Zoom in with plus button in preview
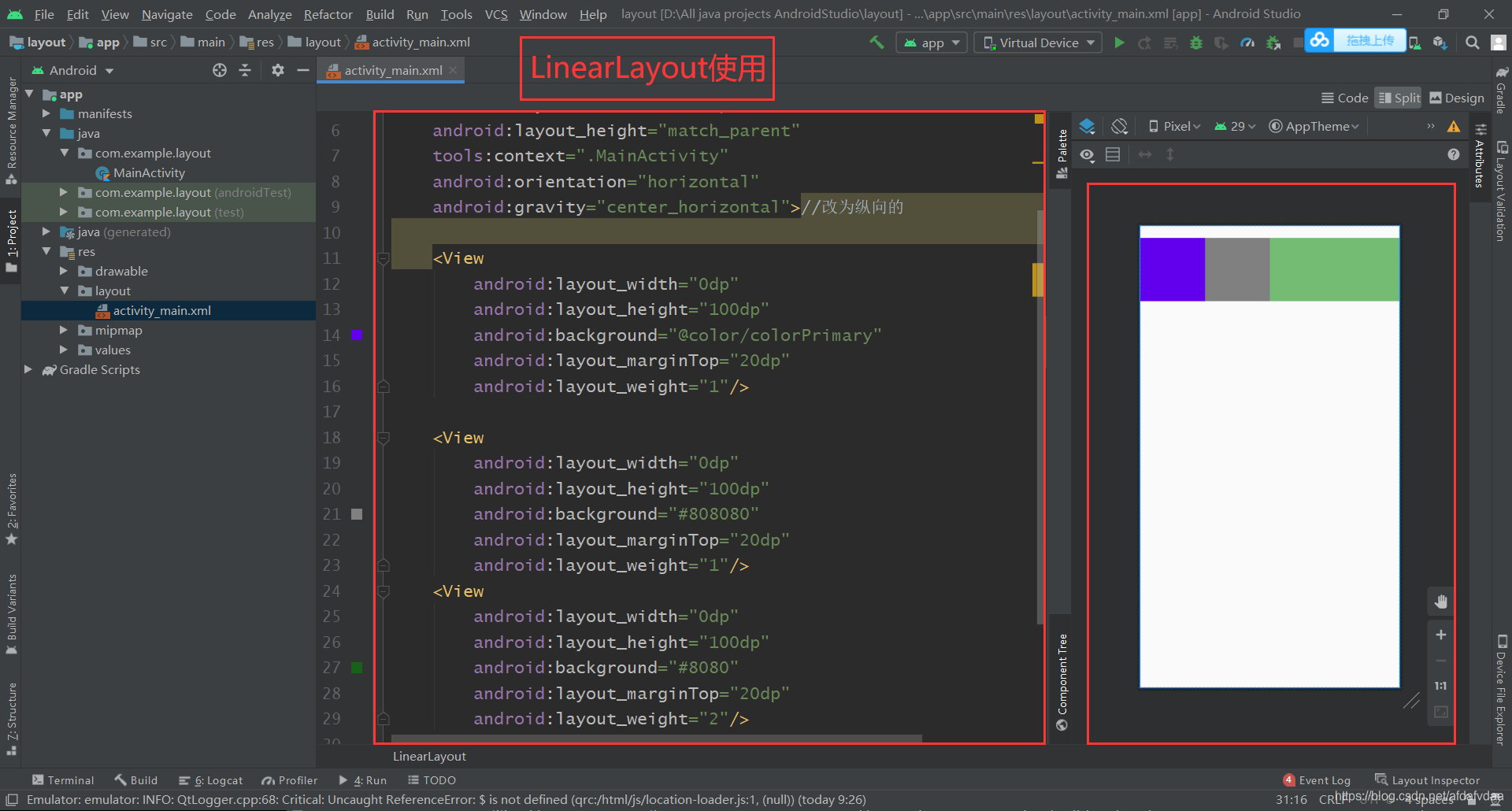This screenshot has width=1512, height=811. click(1441, 635)
